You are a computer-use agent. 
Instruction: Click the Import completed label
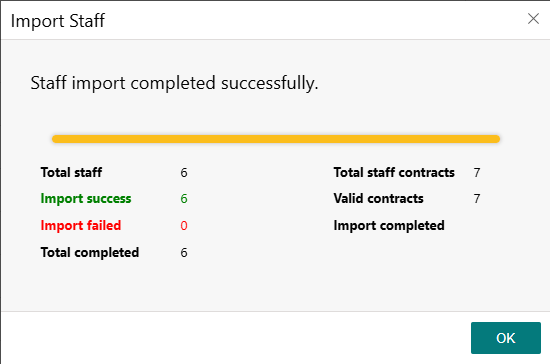tap(389, 225)
